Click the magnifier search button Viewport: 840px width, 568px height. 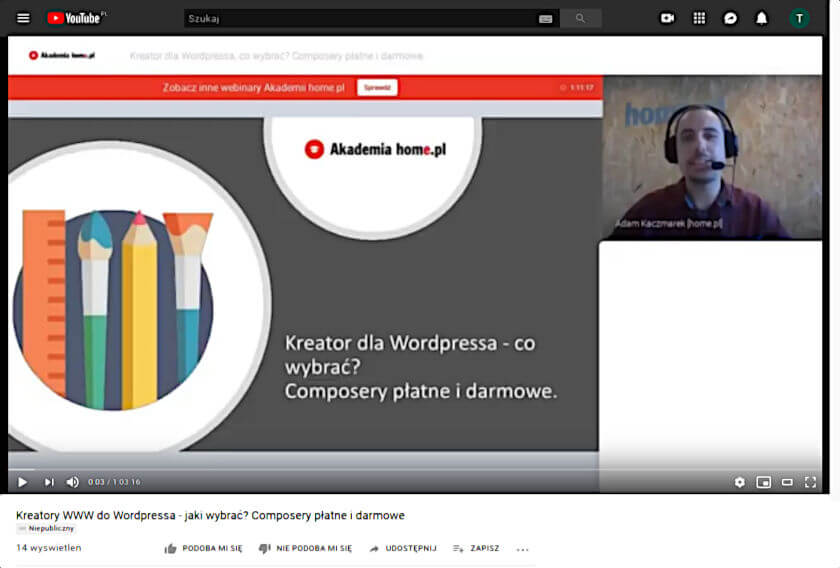(x=581, y=18)
